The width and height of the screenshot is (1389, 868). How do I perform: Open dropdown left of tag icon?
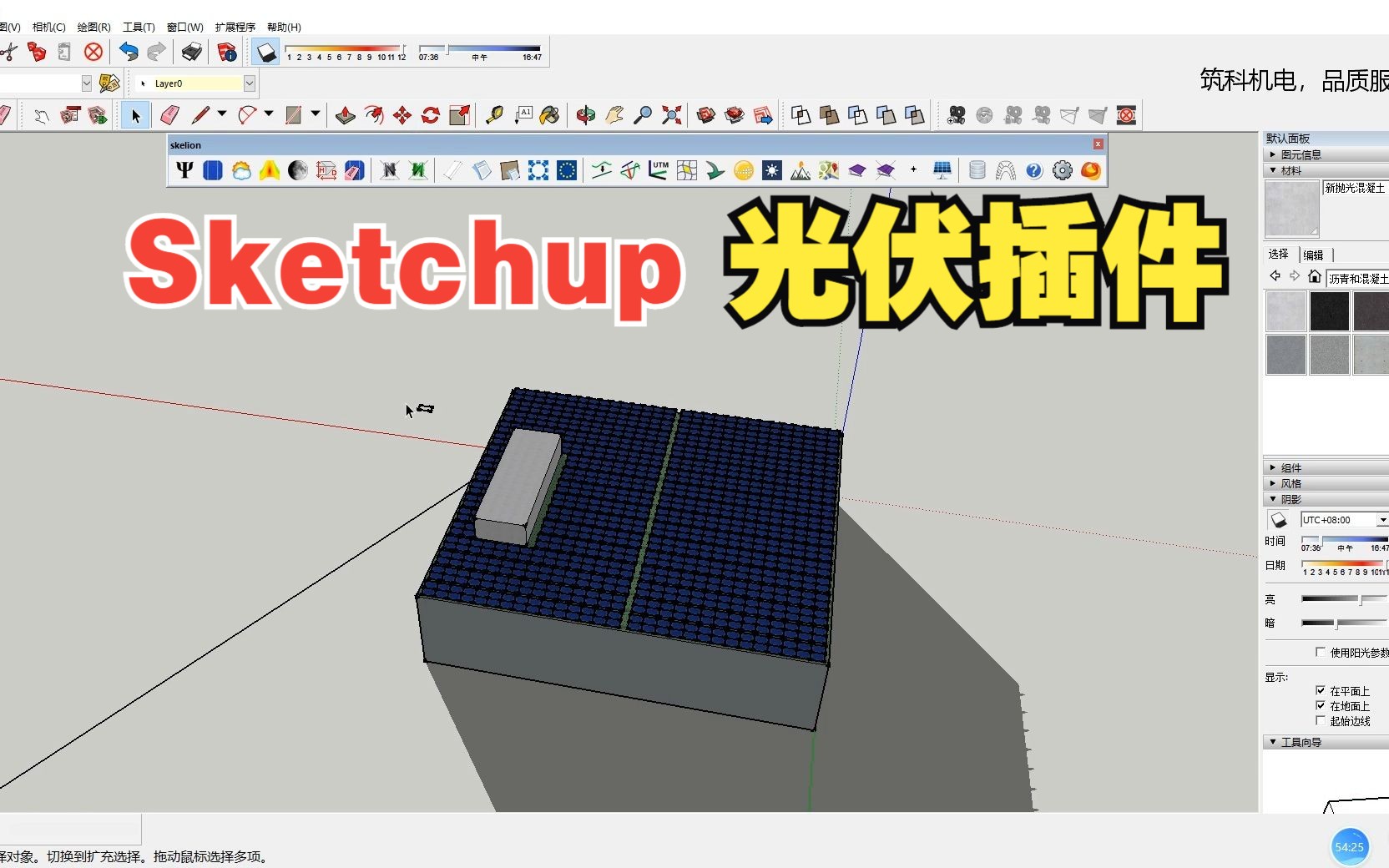coord(86,83)
